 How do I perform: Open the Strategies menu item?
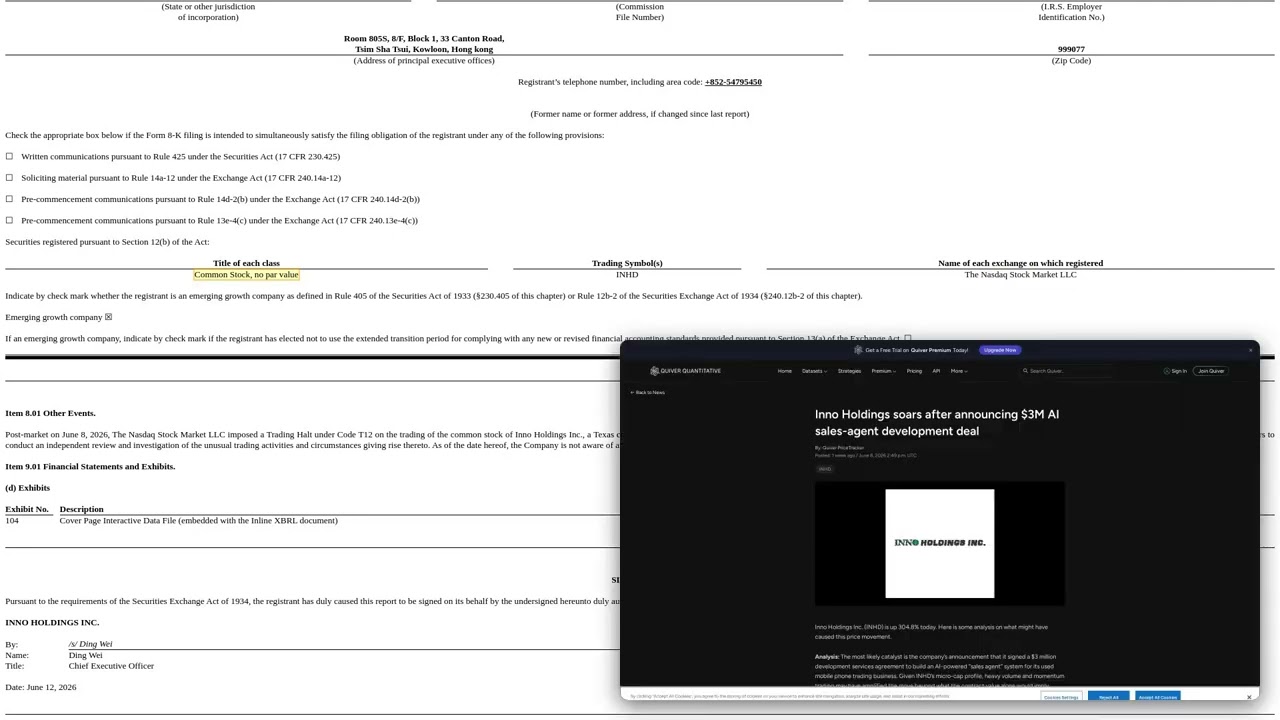(x=849, y=371)
